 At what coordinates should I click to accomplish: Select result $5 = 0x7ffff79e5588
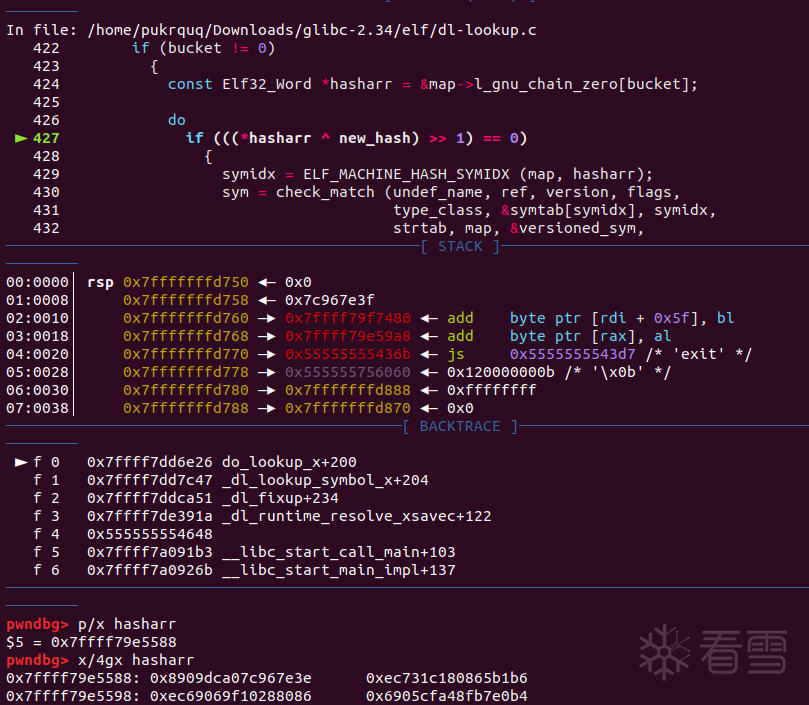click(91, 643)
